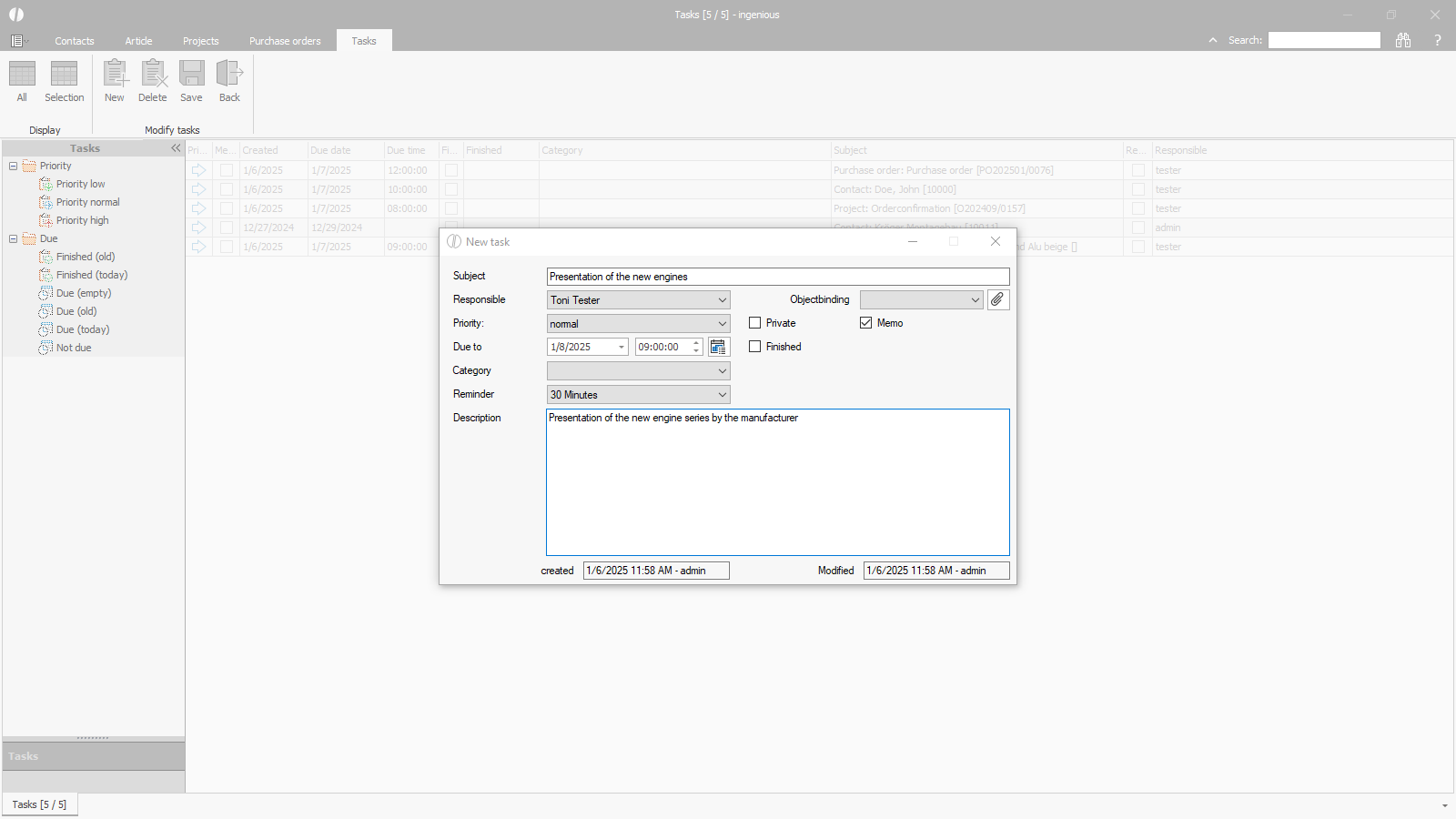The width and height of the screenshot is (1456, 819).
Task: Uncheck the Memo checkbox
Action: click(x=866, y=323)
